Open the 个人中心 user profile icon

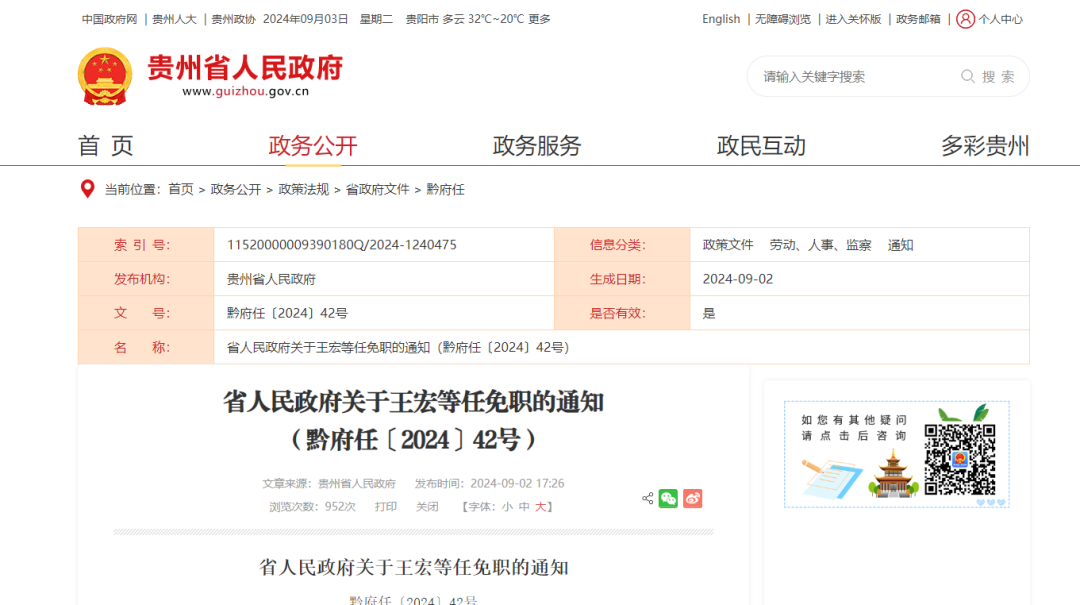tap(963, 18)
